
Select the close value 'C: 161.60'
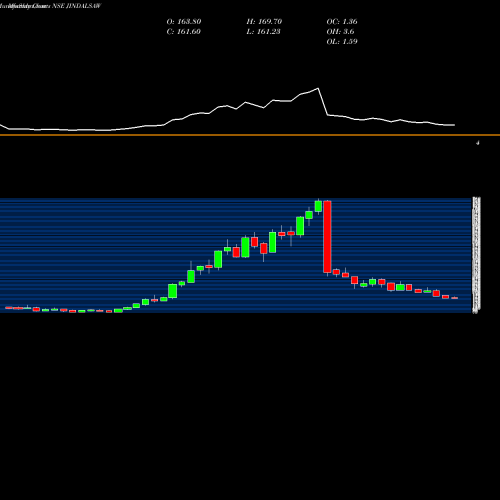click(x=183, y=31)
